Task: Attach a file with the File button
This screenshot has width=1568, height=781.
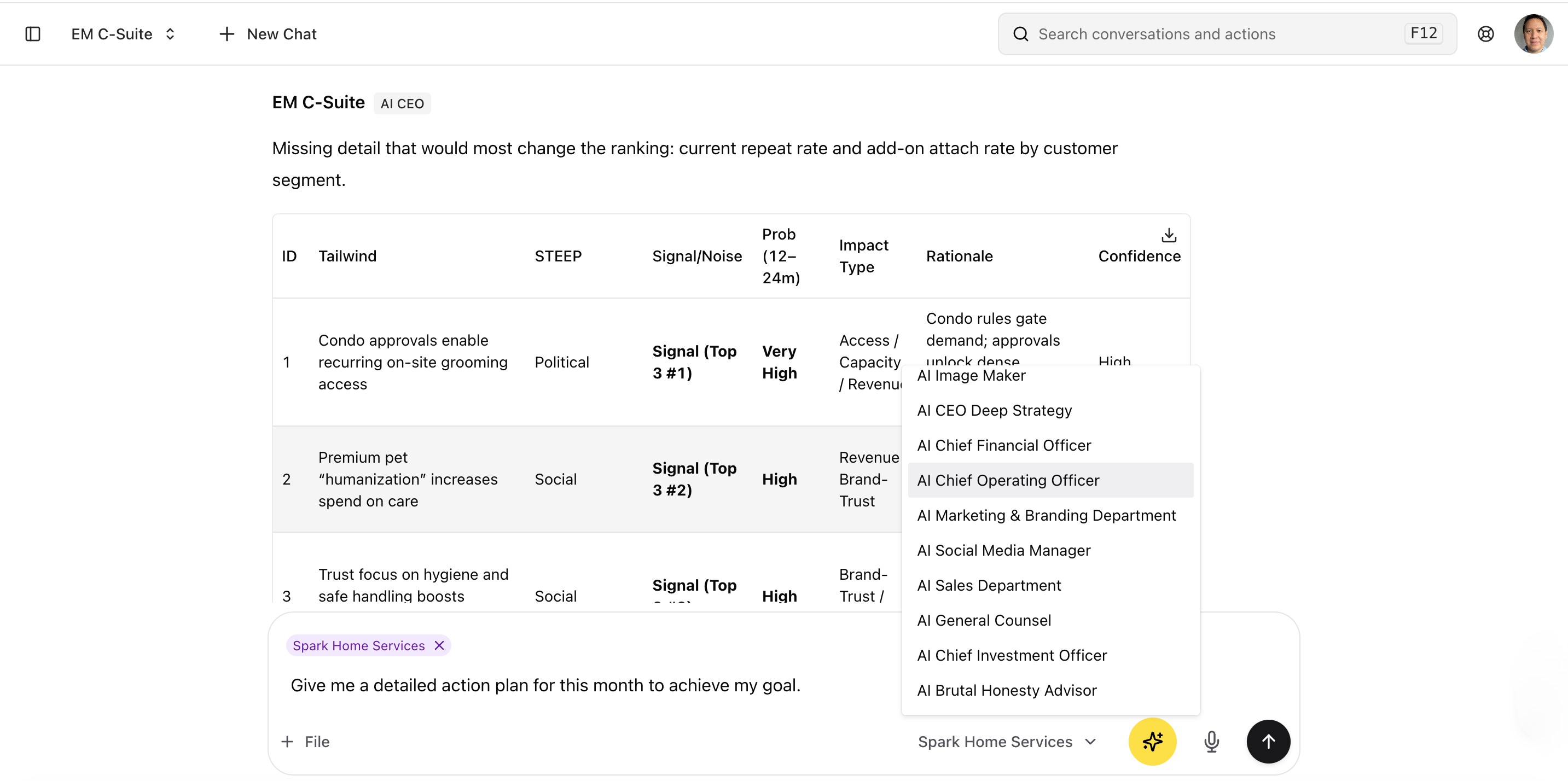Action: point(306,742)
